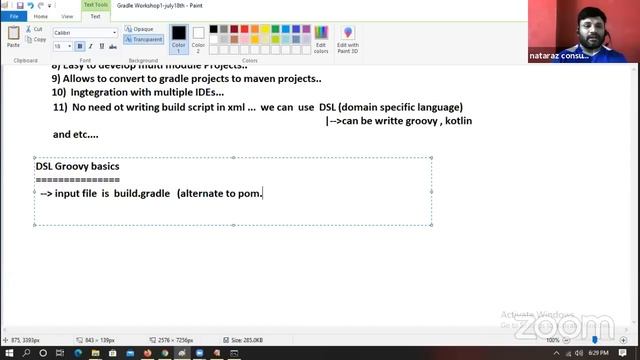Zoom out using the minus button
This screenshot has height=360, width=640.
point(566,340)
